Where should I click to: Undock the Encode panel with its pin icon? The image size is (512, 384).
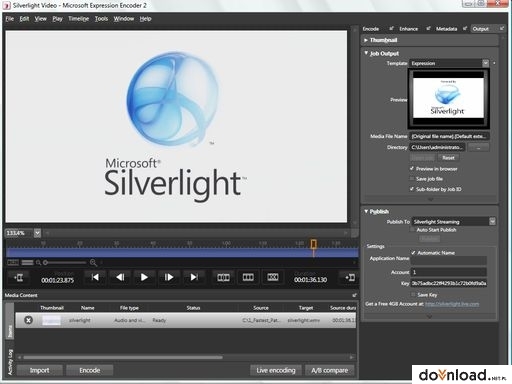click(x=391, y=28)
